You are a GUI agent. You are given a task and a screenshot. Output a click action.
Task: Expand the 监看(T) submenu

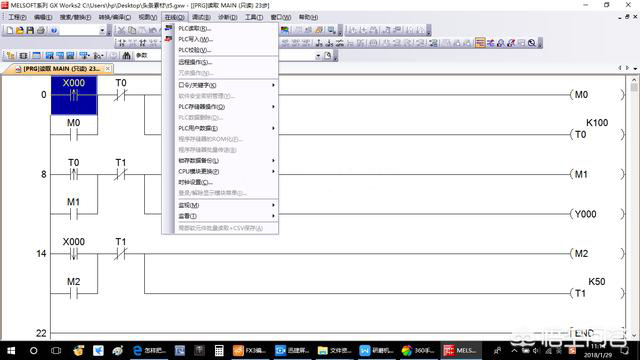(220, 216)
